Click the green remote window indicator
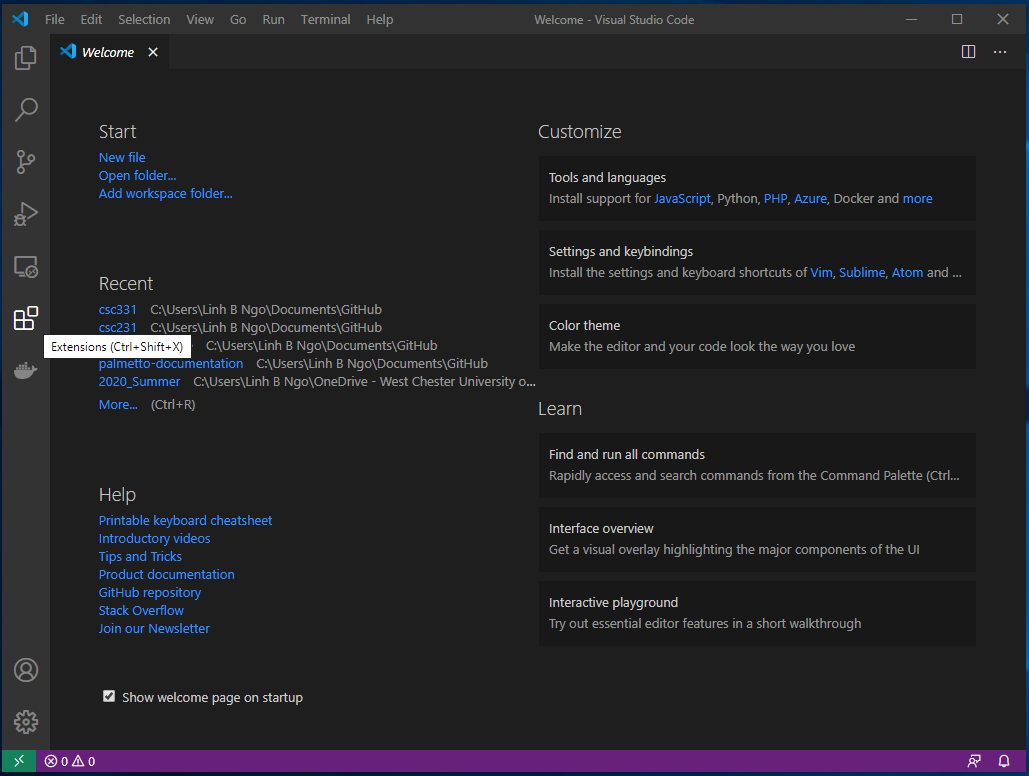This screenshot has width=1029, height=776. (18, 761)
